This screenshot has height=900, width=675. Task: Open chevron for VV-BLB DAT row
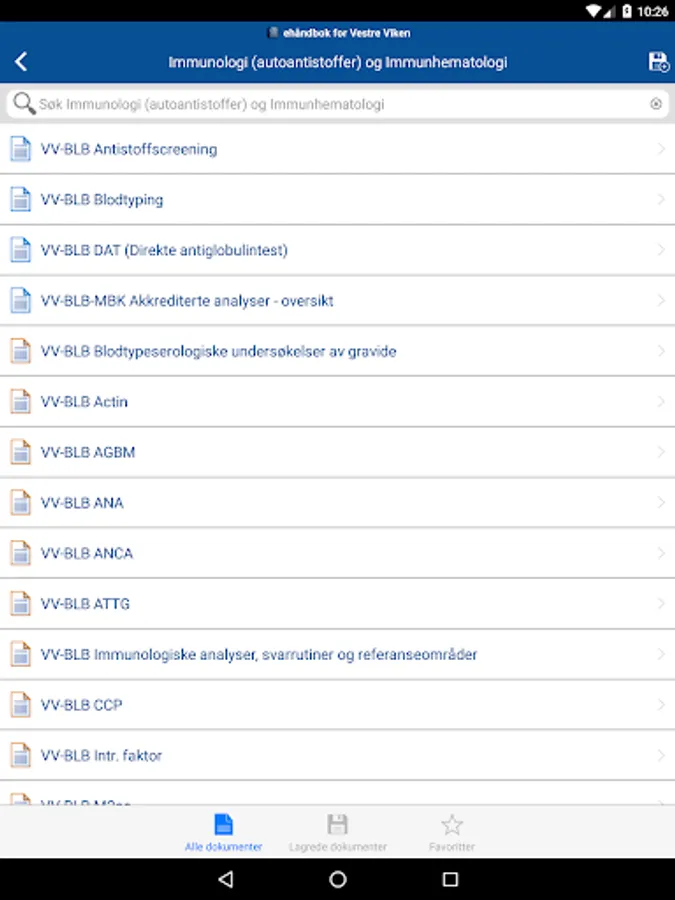(x=661, y=250)
